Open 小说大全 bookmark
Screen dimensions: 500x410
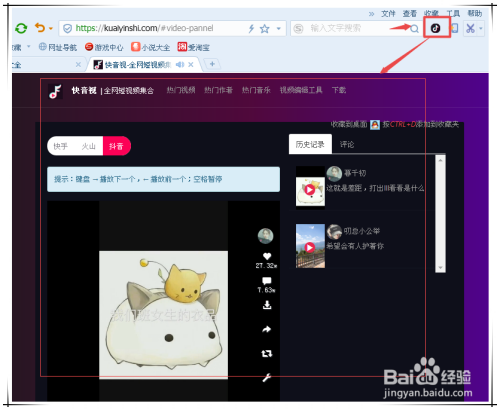(150, 47)
